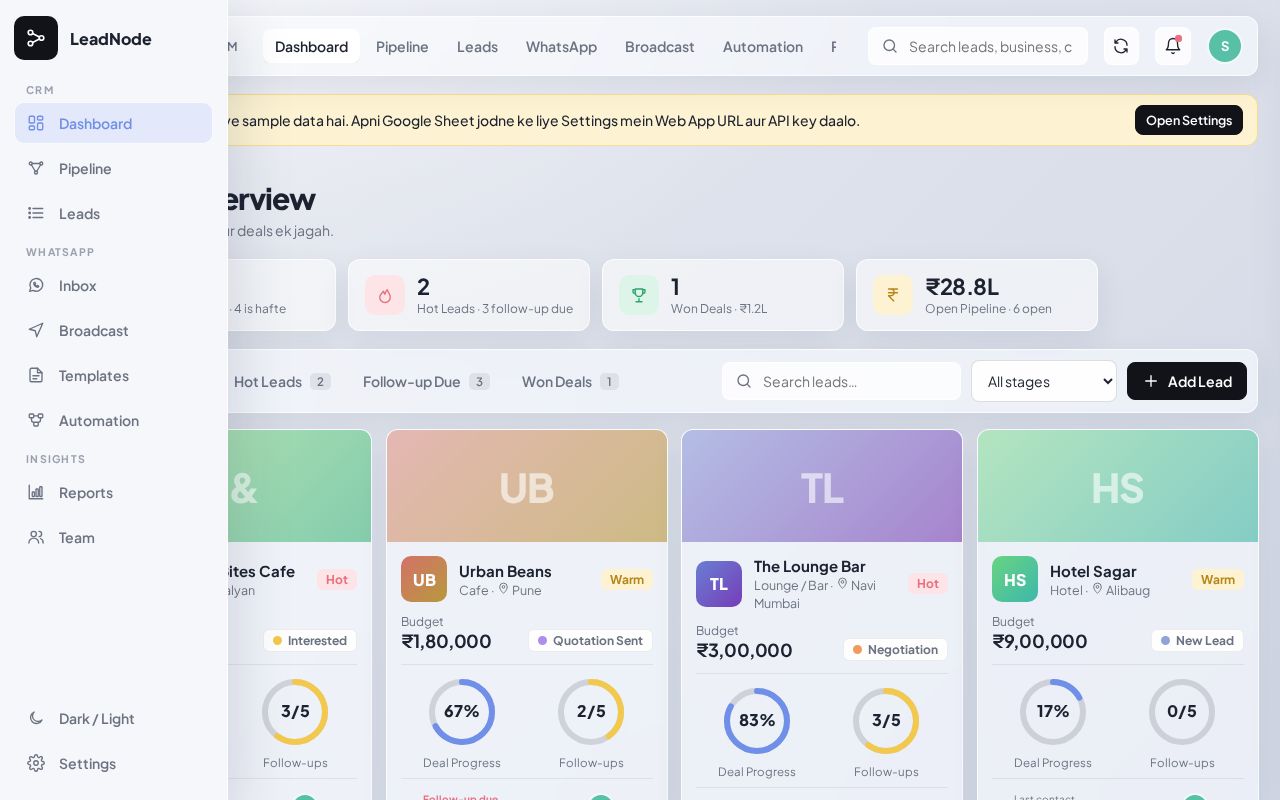This screenshot has width=1280, height=800.
Task: Click the Warm tag on Urban Beans
Action: (x=627, y=579)
